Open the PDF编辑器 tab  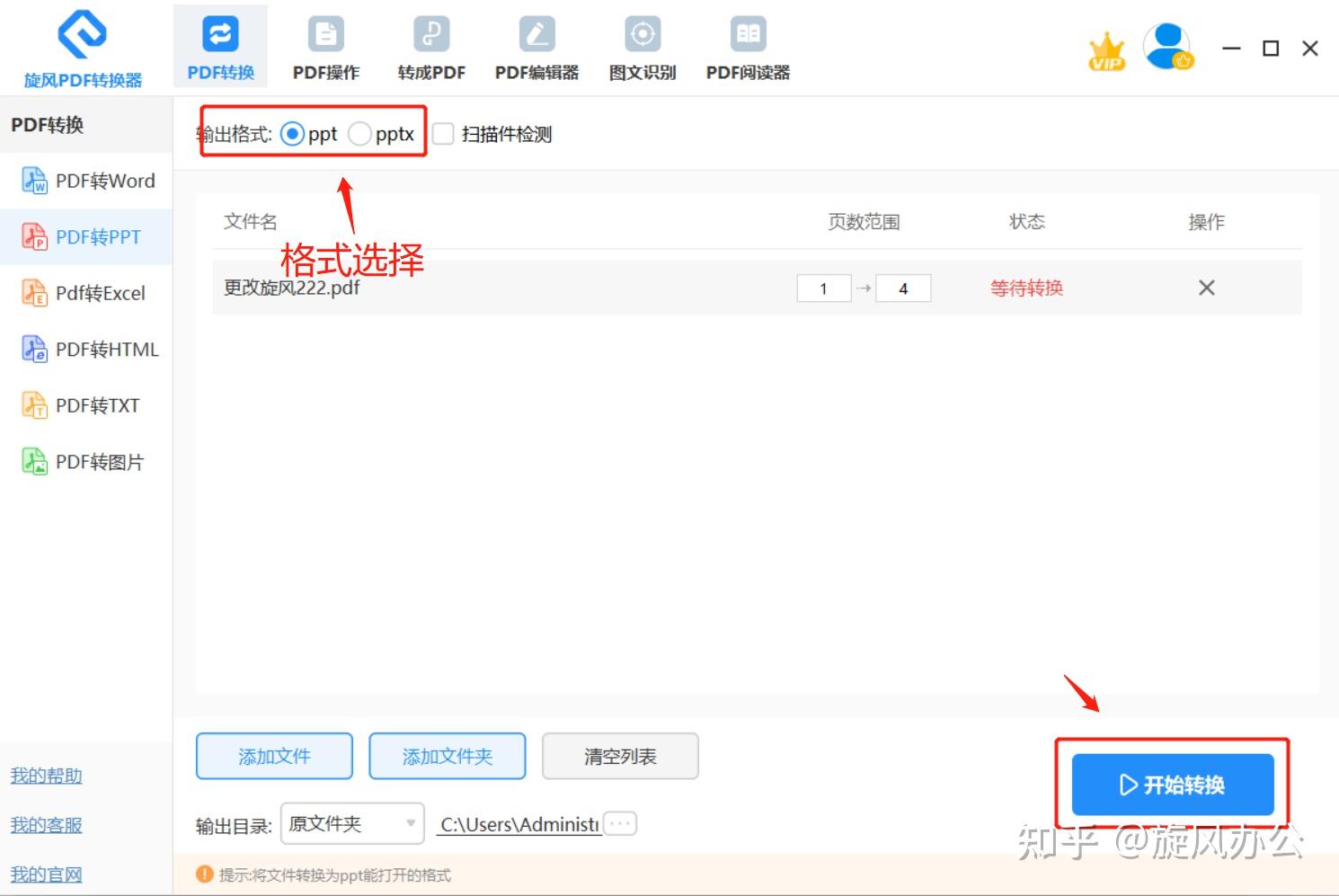click(536, 47)
